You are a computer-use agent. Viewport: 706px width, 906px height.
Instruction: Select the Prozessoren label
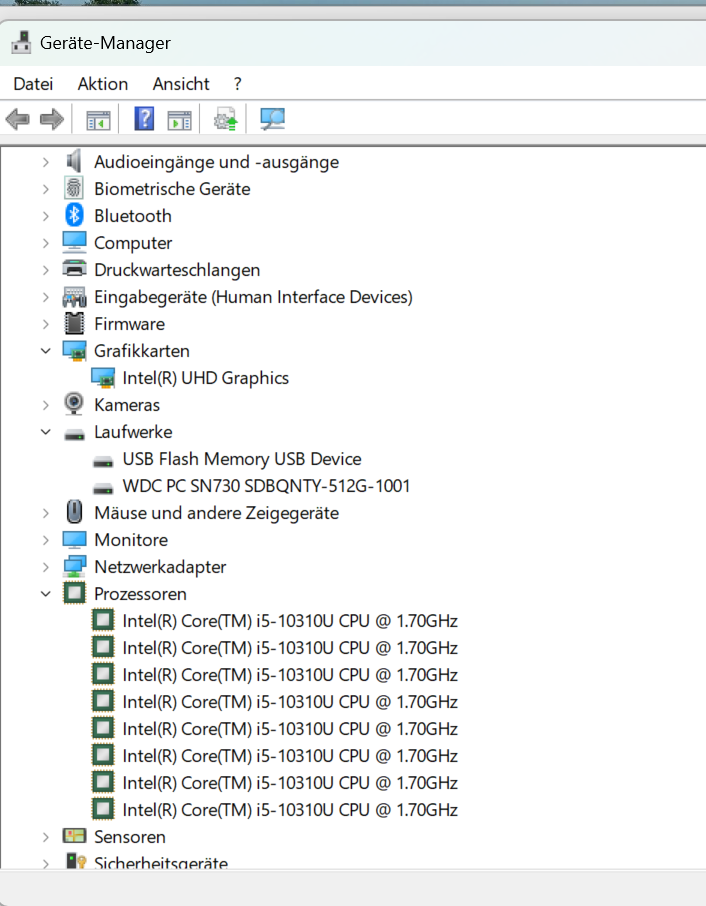[x=140, y=593]
